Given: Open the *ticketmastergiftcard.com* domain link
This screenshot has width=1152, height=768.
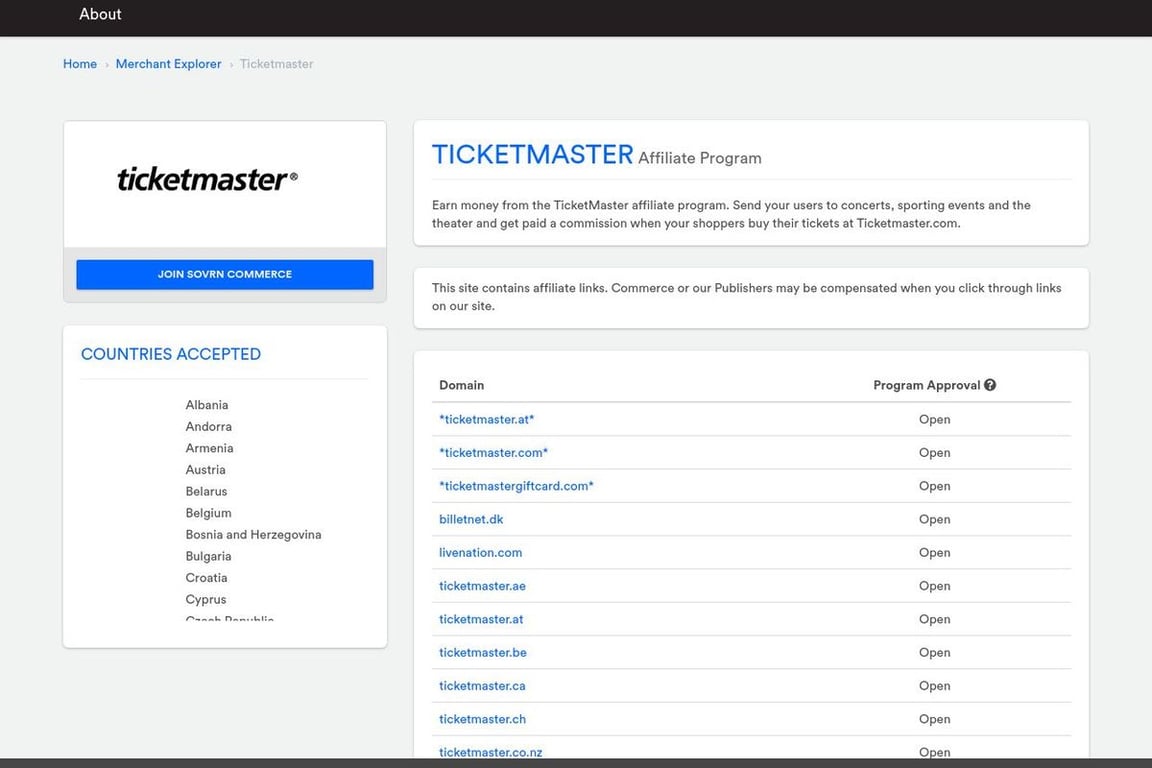Looking at the screenshot, I should point(516,486).
